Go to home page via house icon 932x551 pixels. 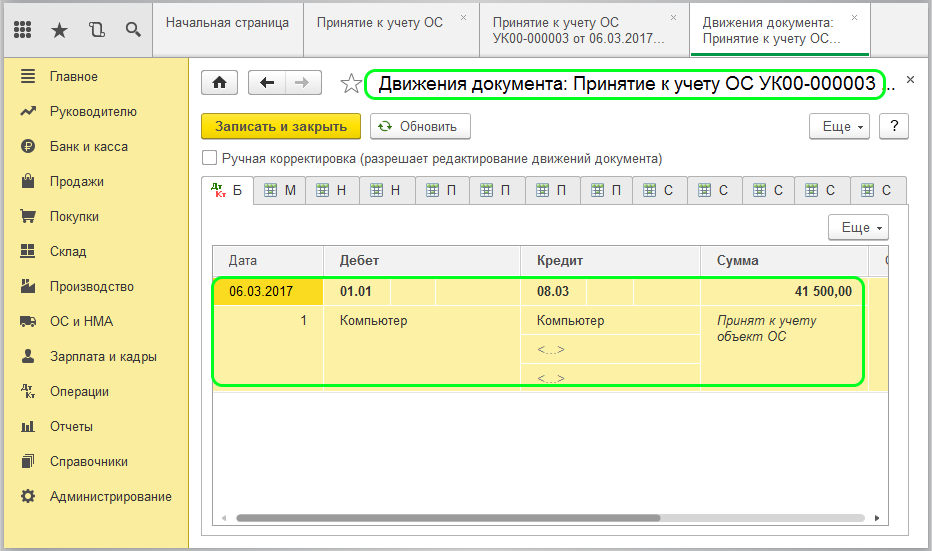tap(219, 83)
